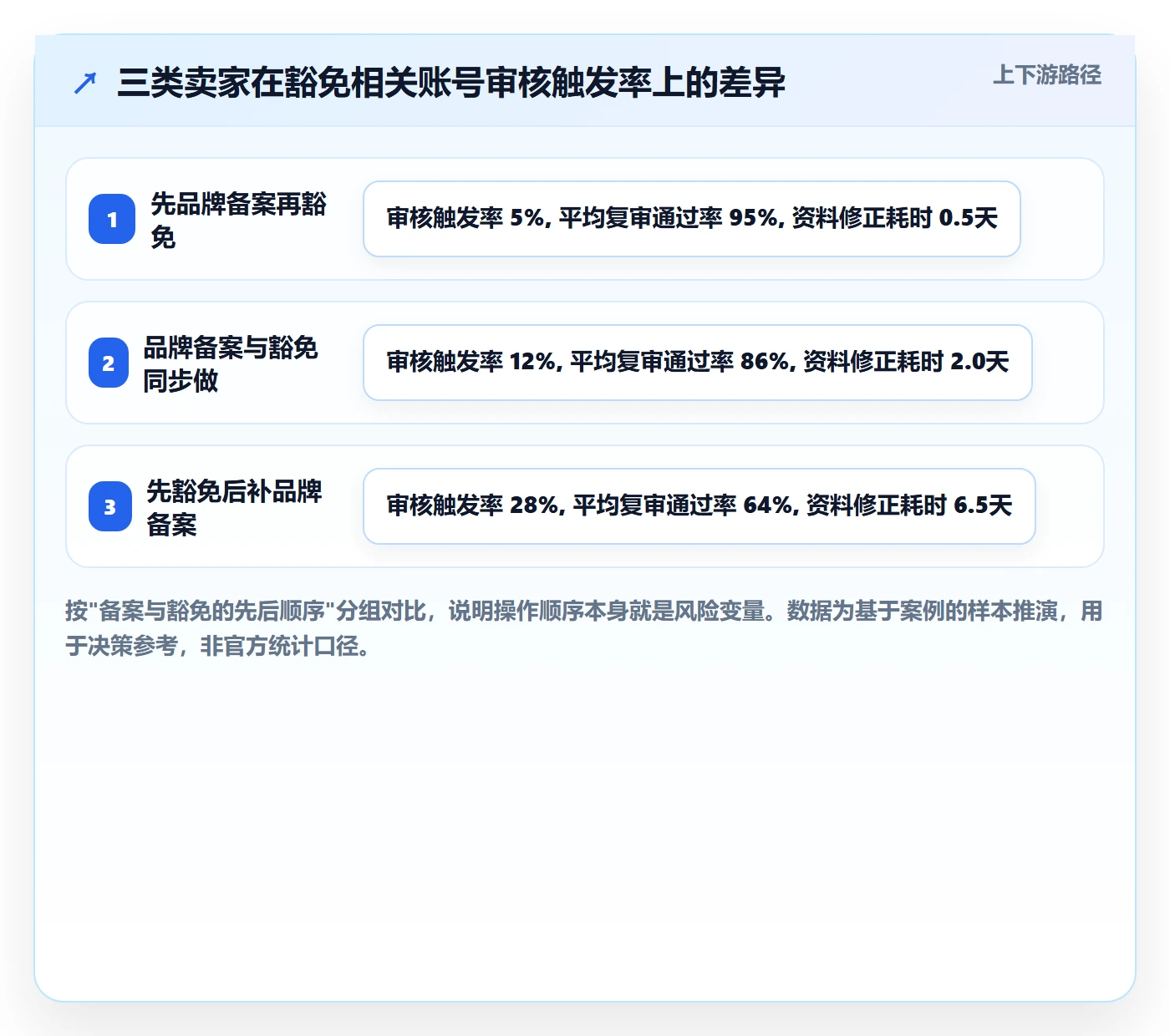Click the arrow icon beside the card title

pos(85,83)
